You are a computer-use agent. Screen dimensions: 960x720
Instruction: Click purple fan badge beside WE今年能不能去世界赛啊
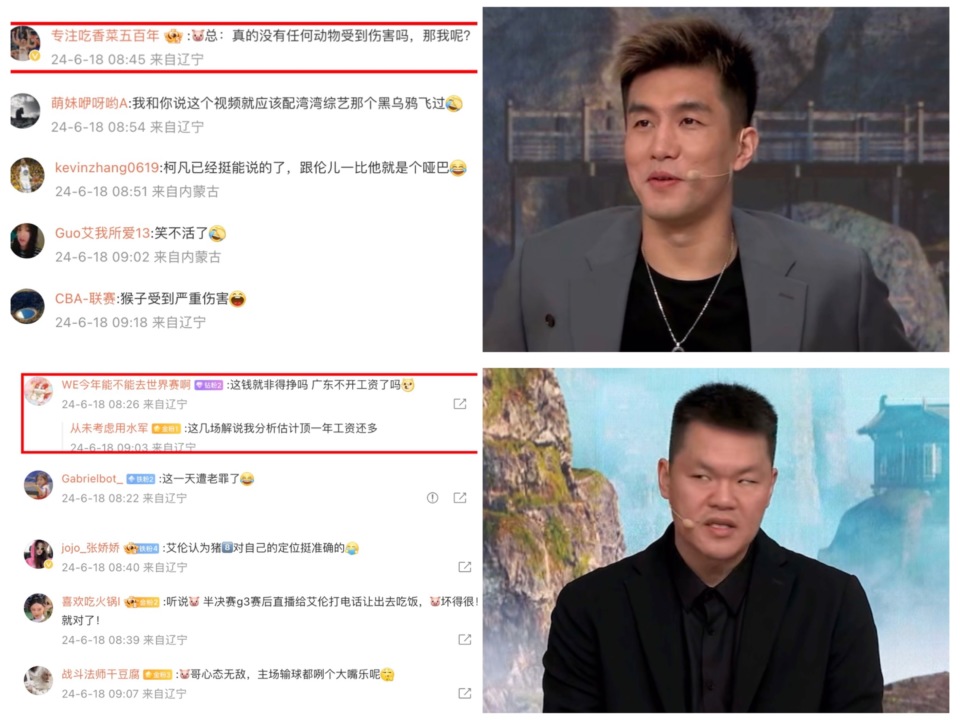coord(209,385)
